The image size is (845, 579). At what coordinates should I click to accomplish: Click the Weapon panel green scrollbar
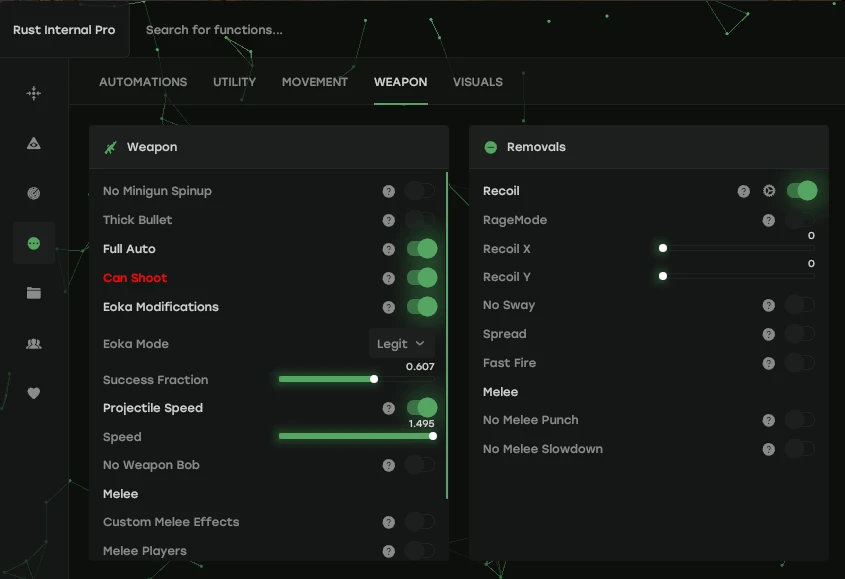447,335
